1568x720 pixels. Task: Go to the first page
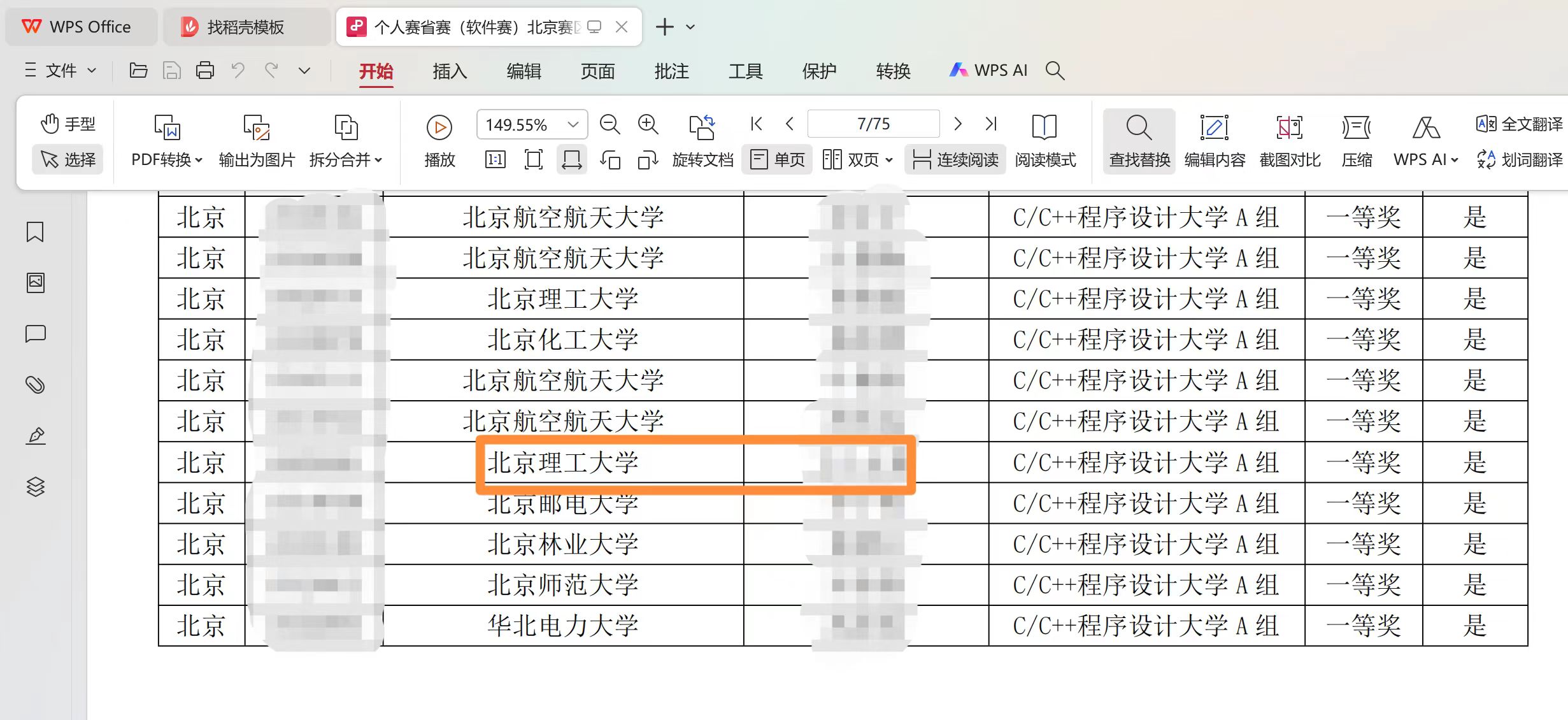756,124
